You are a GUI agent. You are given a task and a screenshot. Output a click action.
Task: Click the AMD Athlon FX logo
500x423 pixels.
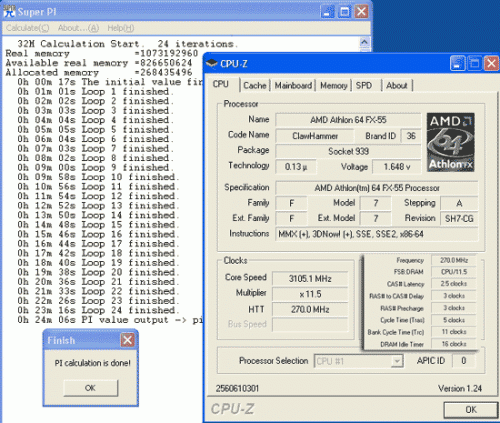(x=451, y=142)
